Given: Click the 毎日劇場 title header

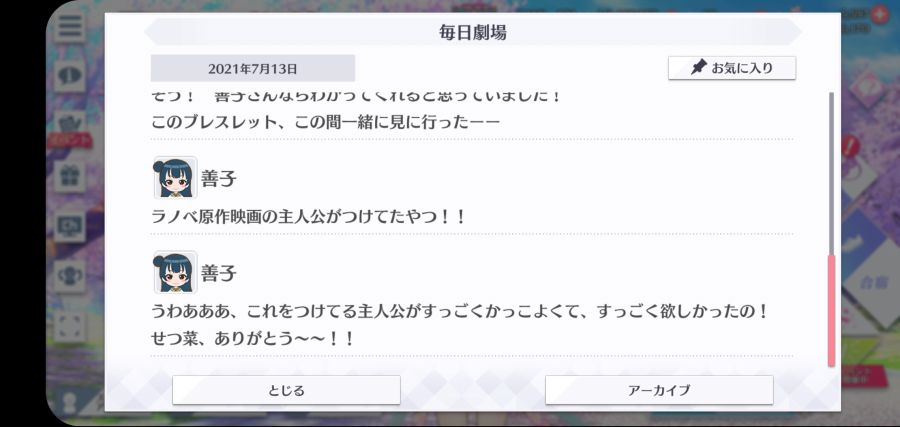Looking at the screenshot, I should coord(472,33).
